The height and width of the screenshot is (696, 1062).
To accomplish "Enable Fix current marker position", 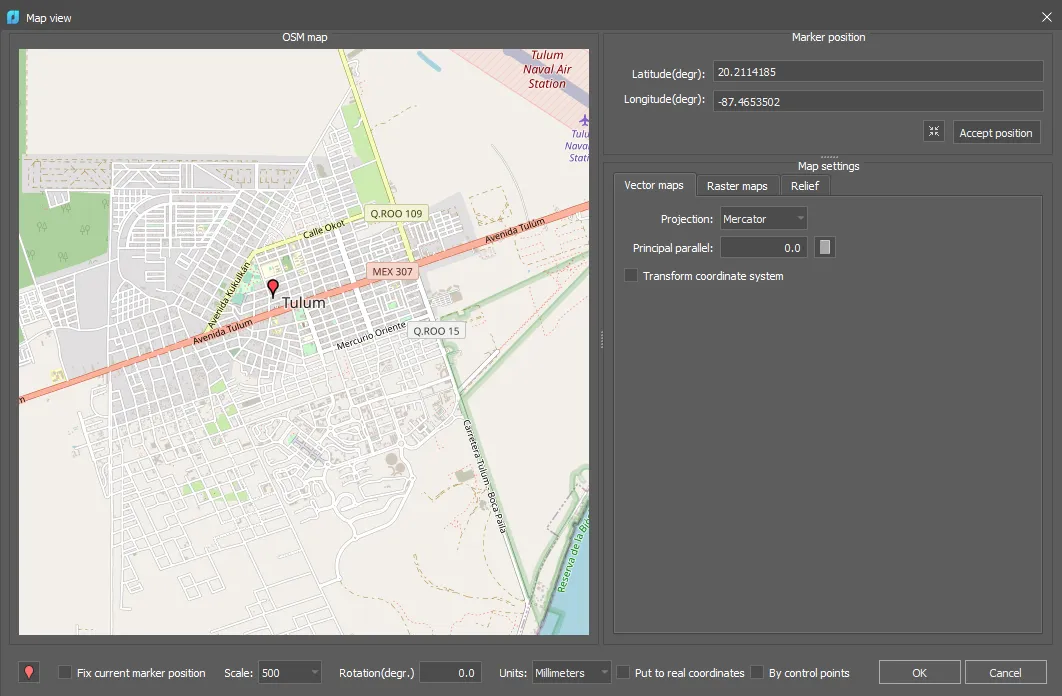I will 63,673.
